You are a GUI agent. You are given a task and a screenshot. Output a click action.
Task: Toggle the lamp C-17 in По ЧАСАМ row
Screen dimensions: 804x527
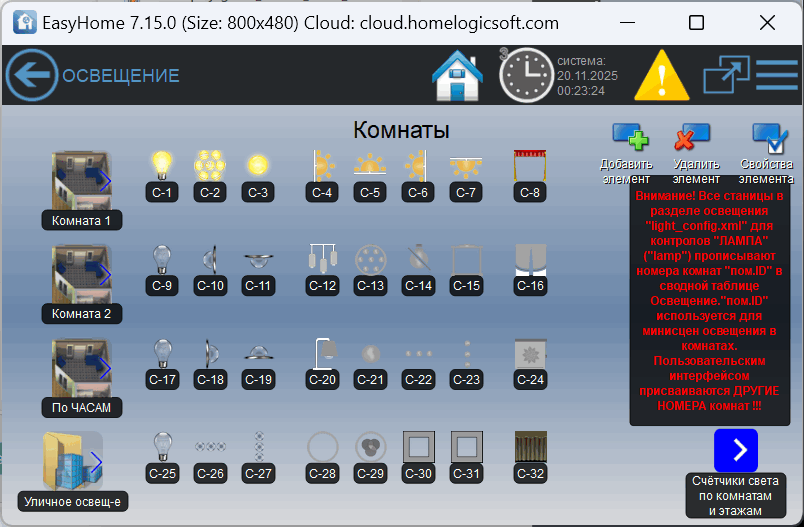[x=161, y=354]
